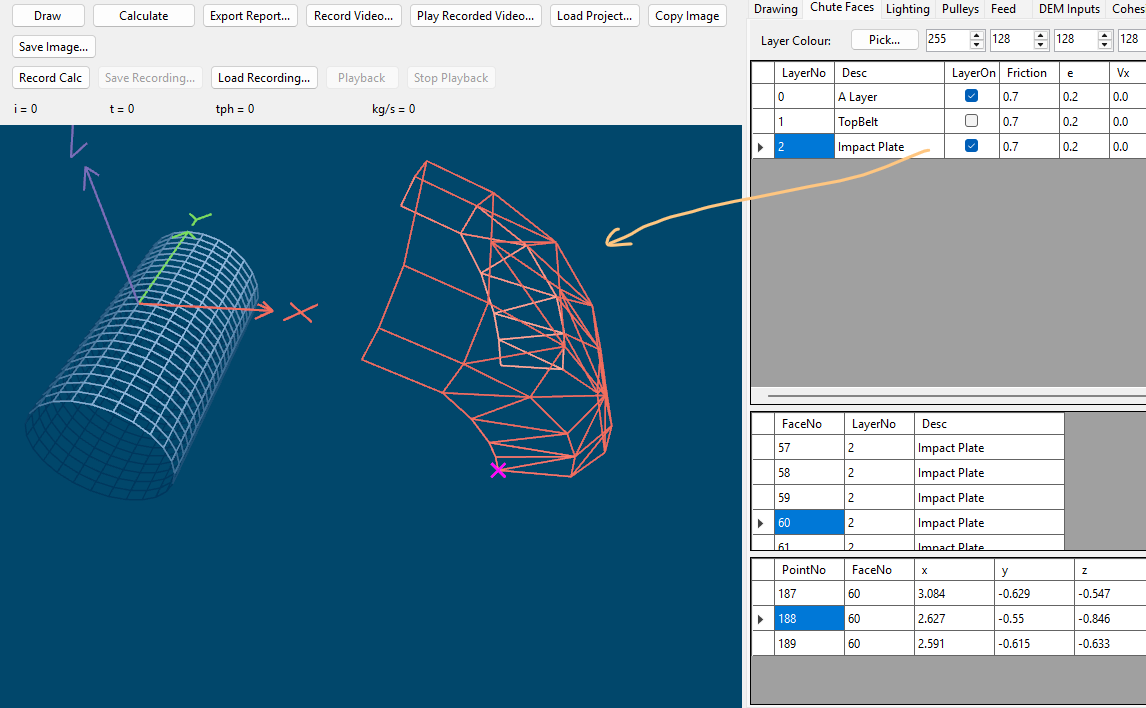Select face number 57 row
Viewport: 1146px width, 708px height.
907,447
